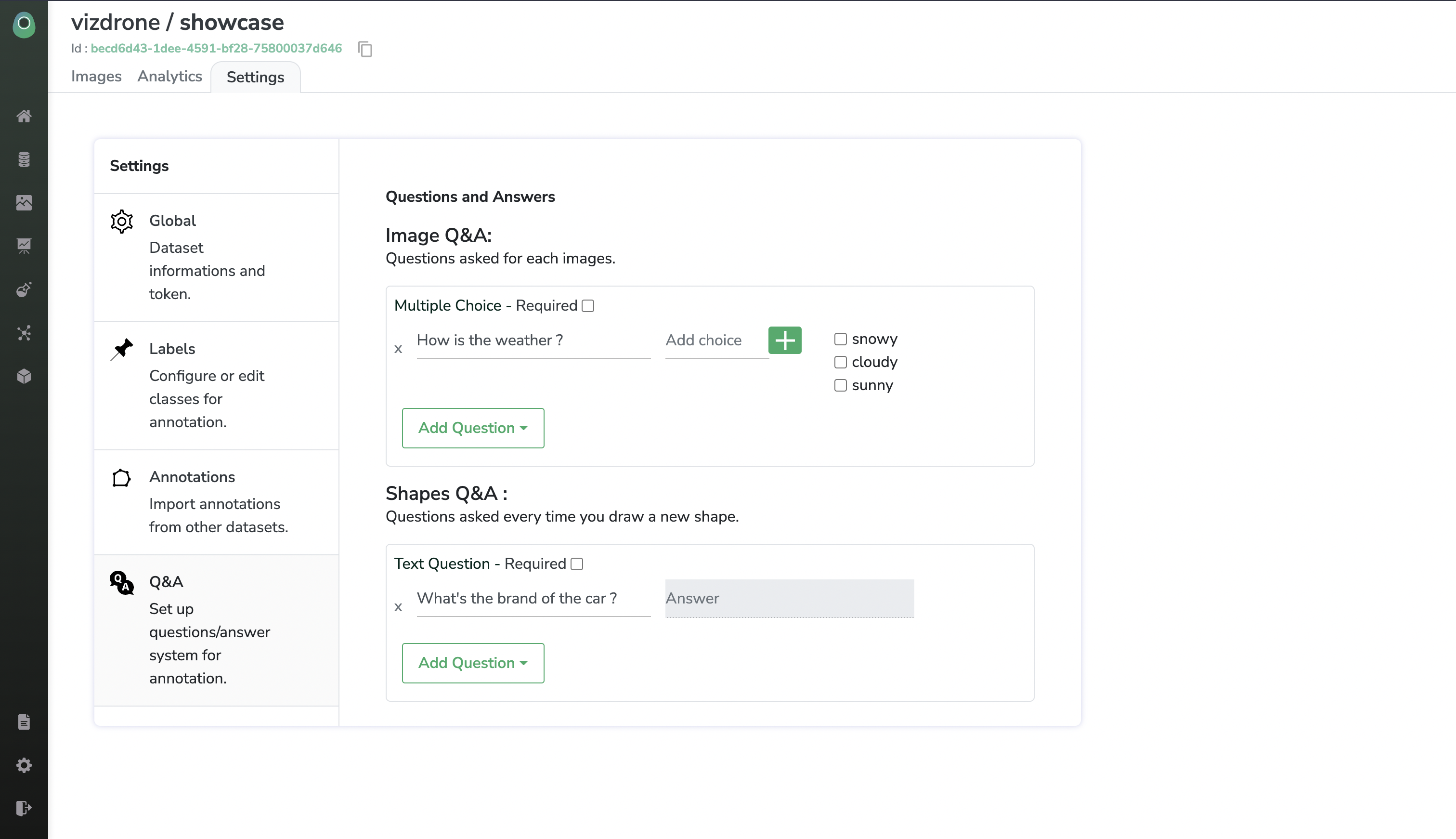Screen dimensions: 1456x839
Task: Click the green plus add choice button
Action: coord(784,340)
